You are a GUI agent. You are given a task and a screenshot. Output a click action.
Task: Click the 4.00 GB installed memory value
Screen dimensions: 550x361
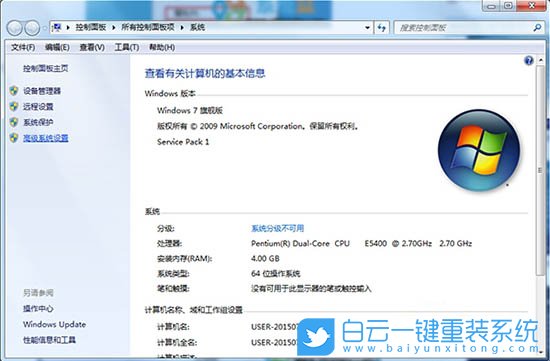tap(265, 259)
